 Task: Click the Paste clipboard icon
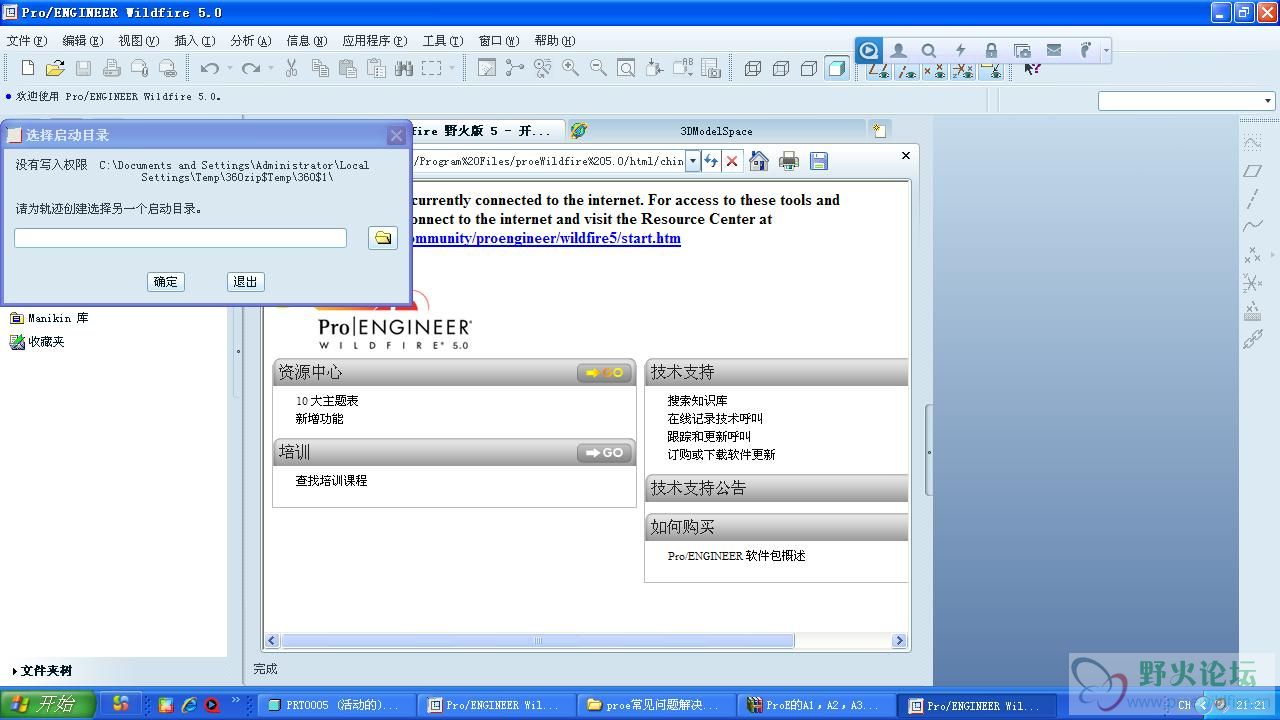pos(348,68)
